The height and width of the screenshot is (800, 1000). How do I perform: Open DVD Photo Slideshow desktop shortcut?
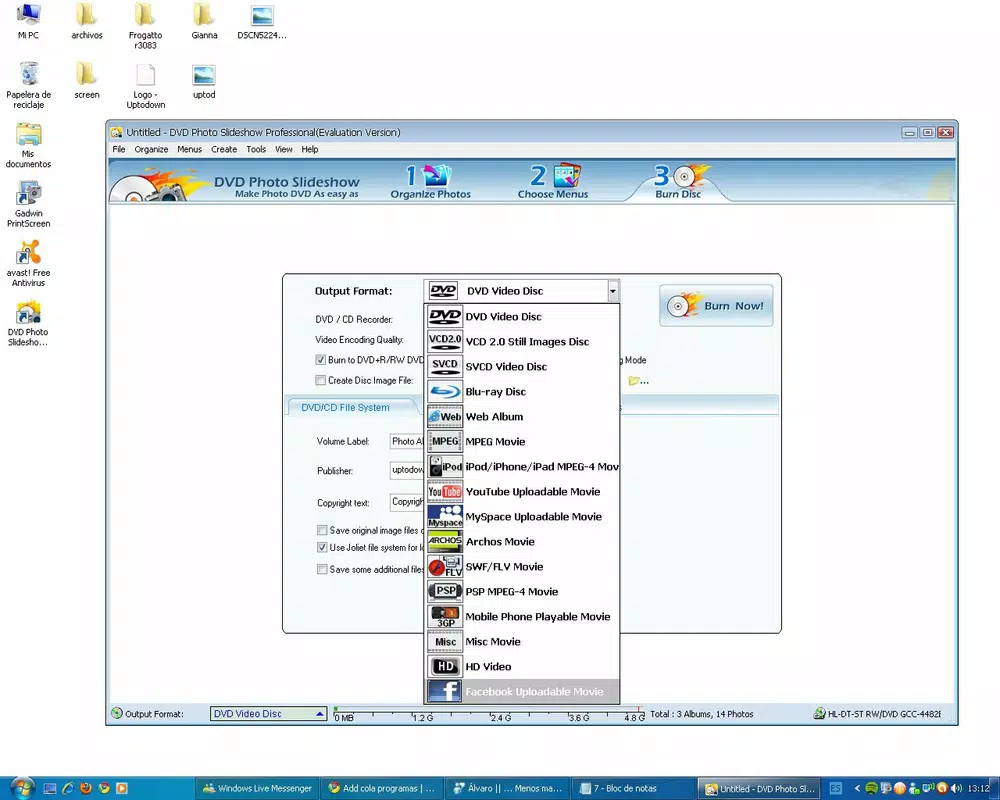[x=28, y=323]
